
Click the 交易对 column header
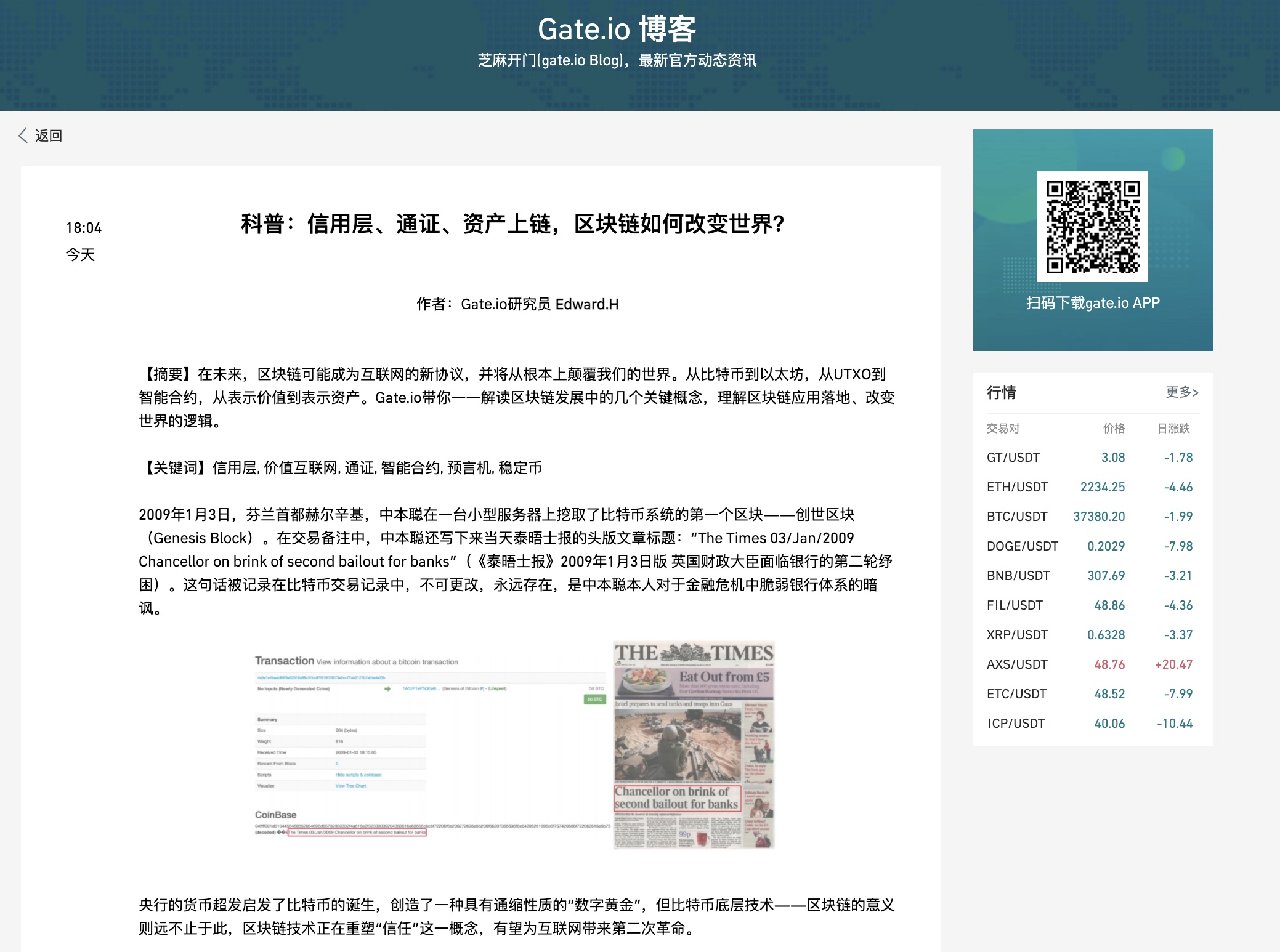tap(1003, 429)
